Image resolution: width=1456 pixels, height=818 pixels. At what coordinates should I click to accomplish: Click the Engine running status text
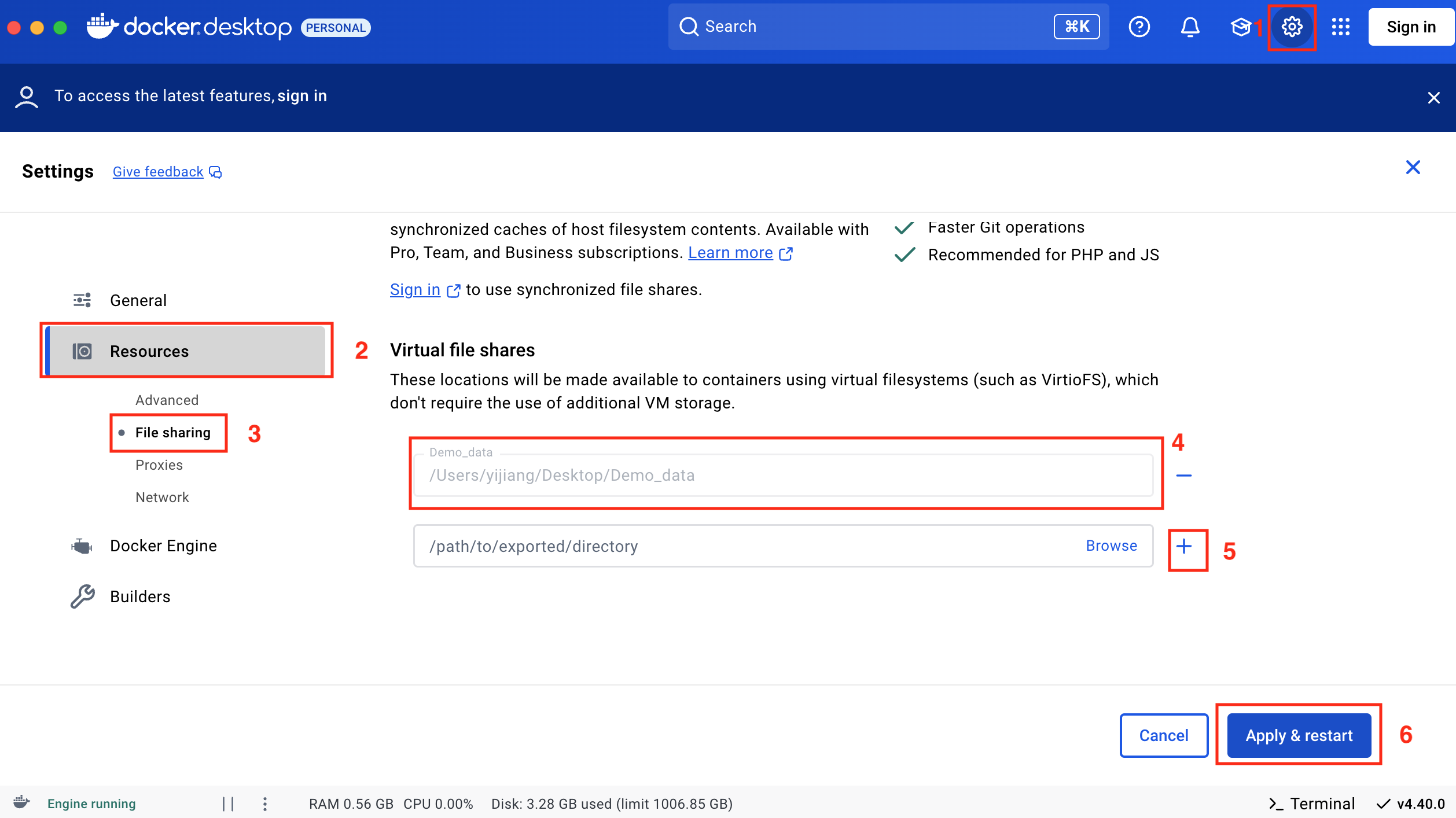91,804
